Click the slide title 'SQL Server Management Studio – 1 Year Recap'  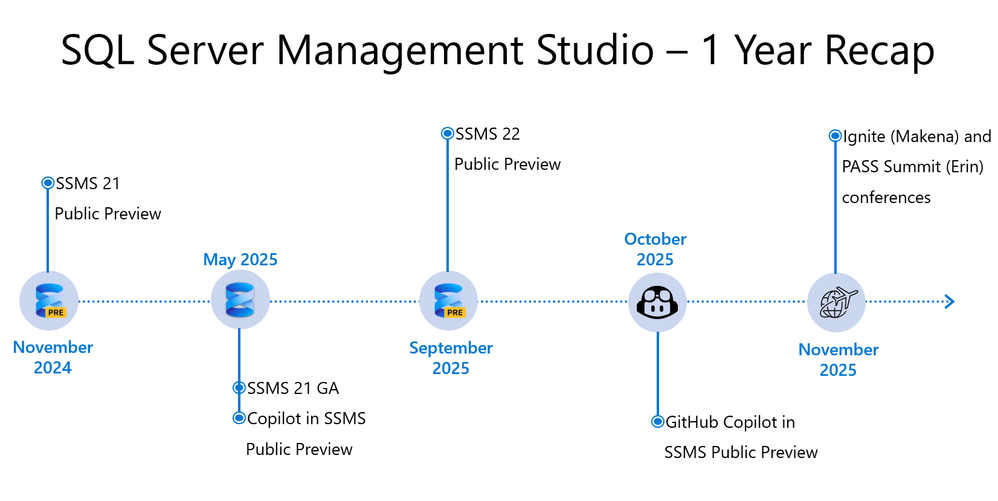[x=498, y=51]
